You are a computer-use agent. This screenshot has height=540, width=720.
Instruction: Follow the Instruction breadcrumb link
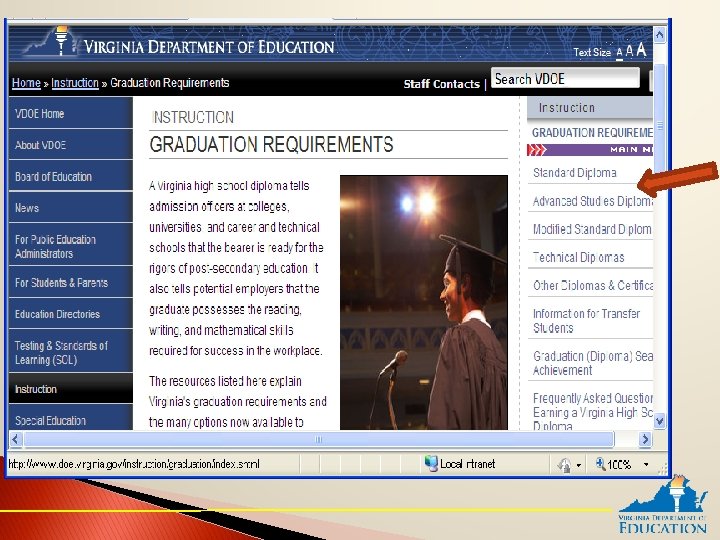[x=75, y=83]
